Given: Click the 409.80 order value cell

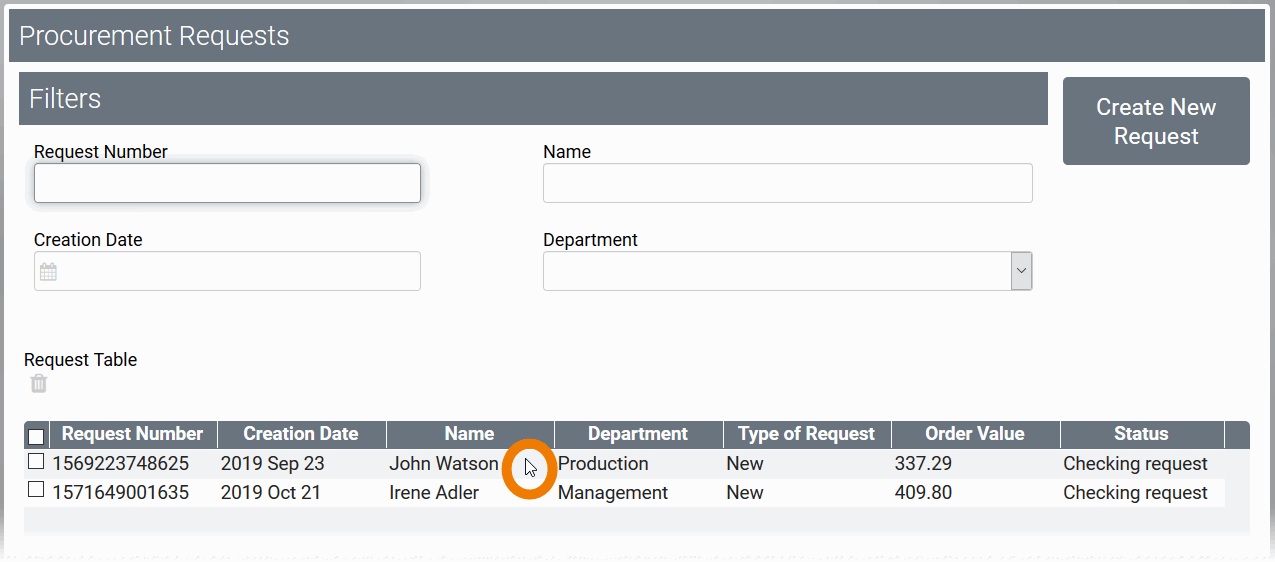Looking at the screenshot, I should coord(923,493).
